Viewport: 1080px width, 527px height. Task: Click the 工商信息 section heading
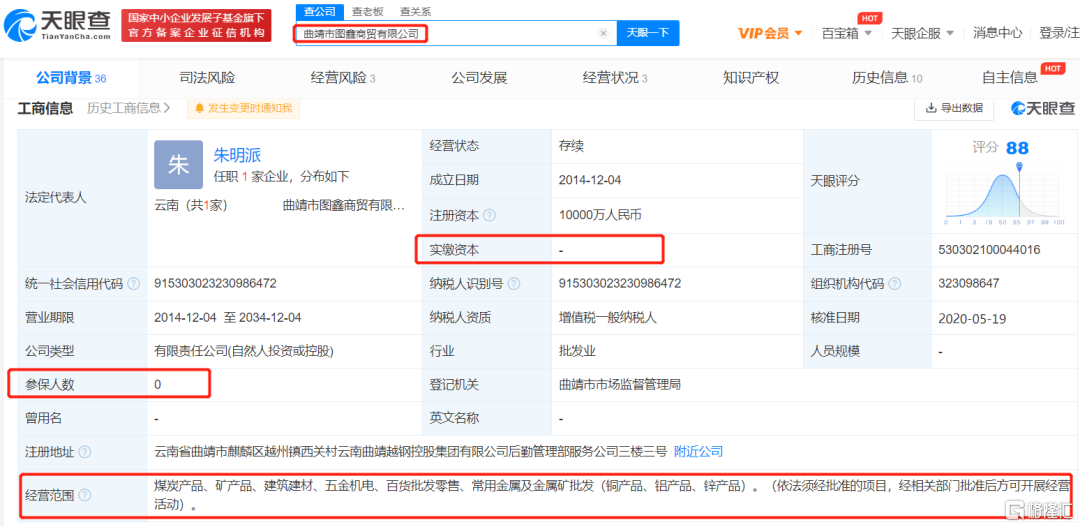pos(45,108)
